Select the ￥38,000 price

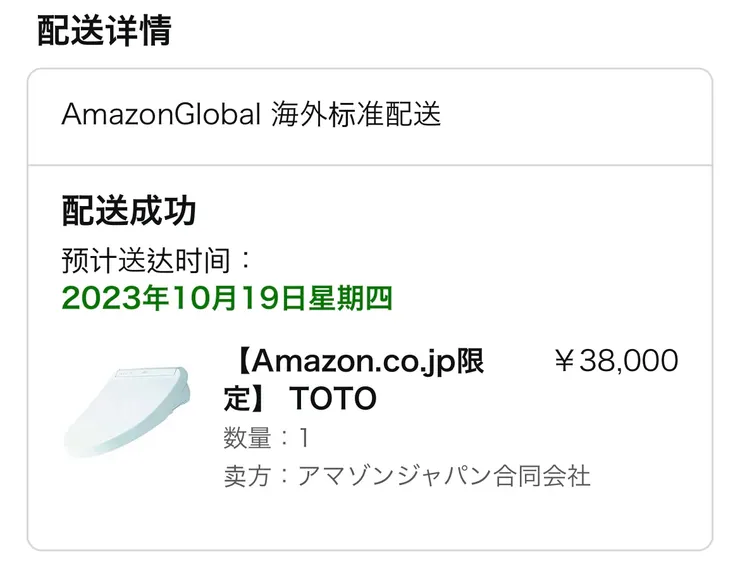[615, 361]
